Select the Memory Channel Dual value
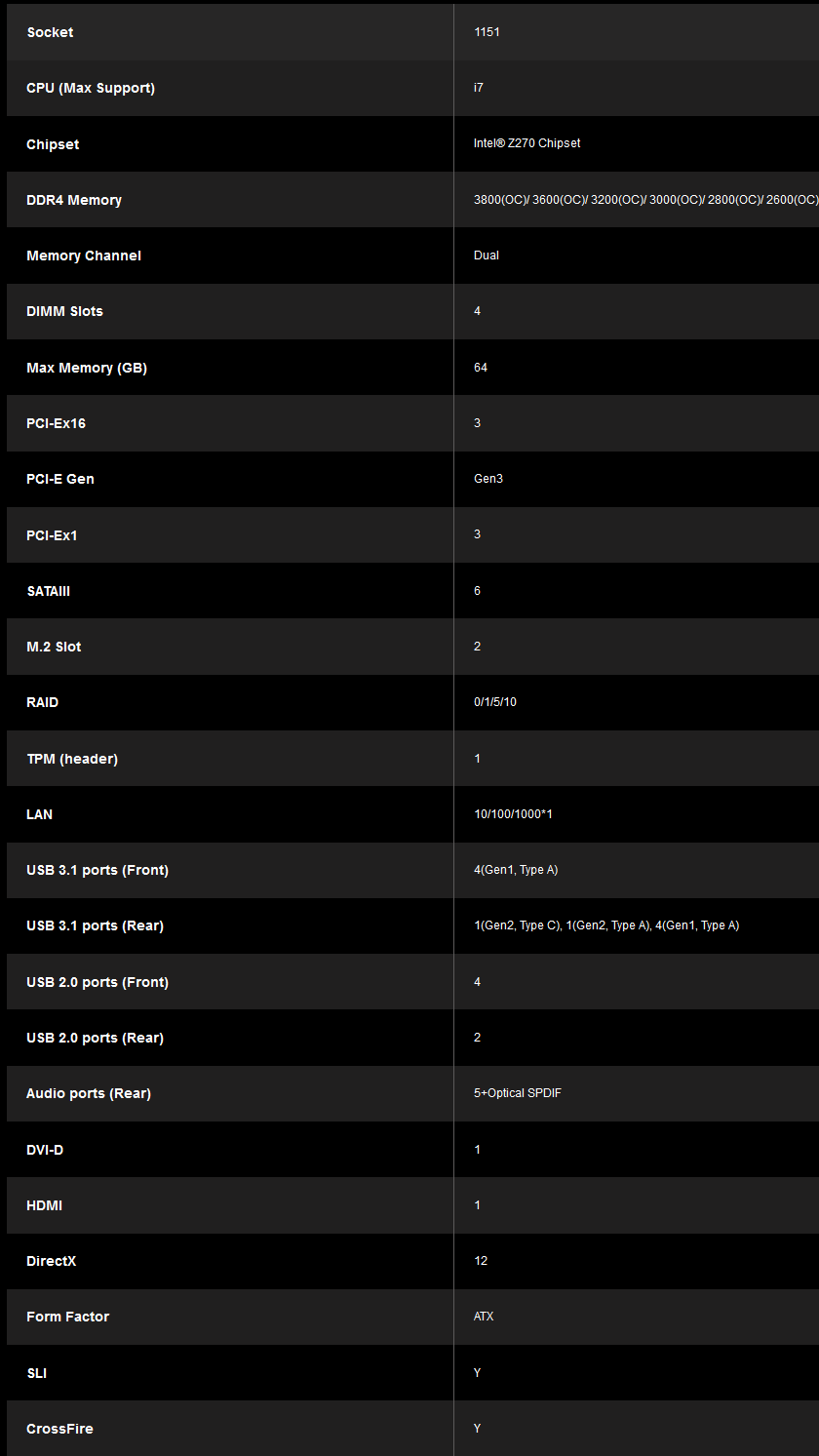819x1456 pixels. 487,256
